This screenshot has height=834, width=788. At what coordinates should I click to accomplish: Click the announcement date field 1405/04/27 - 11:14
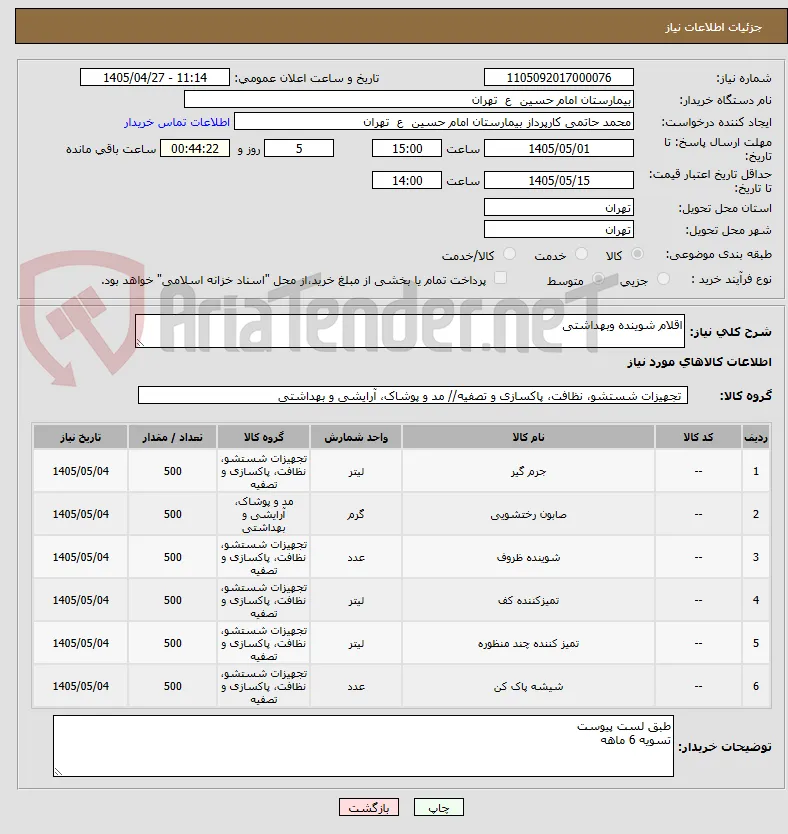155,78
